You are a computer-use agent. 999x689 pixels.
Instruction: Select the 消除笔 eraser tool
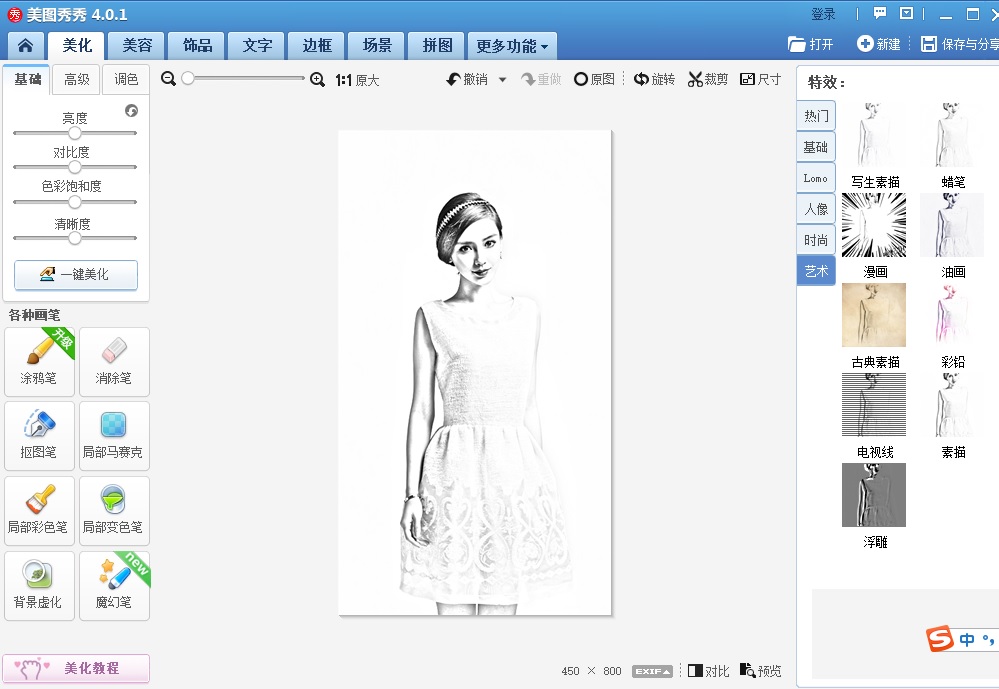114,361
